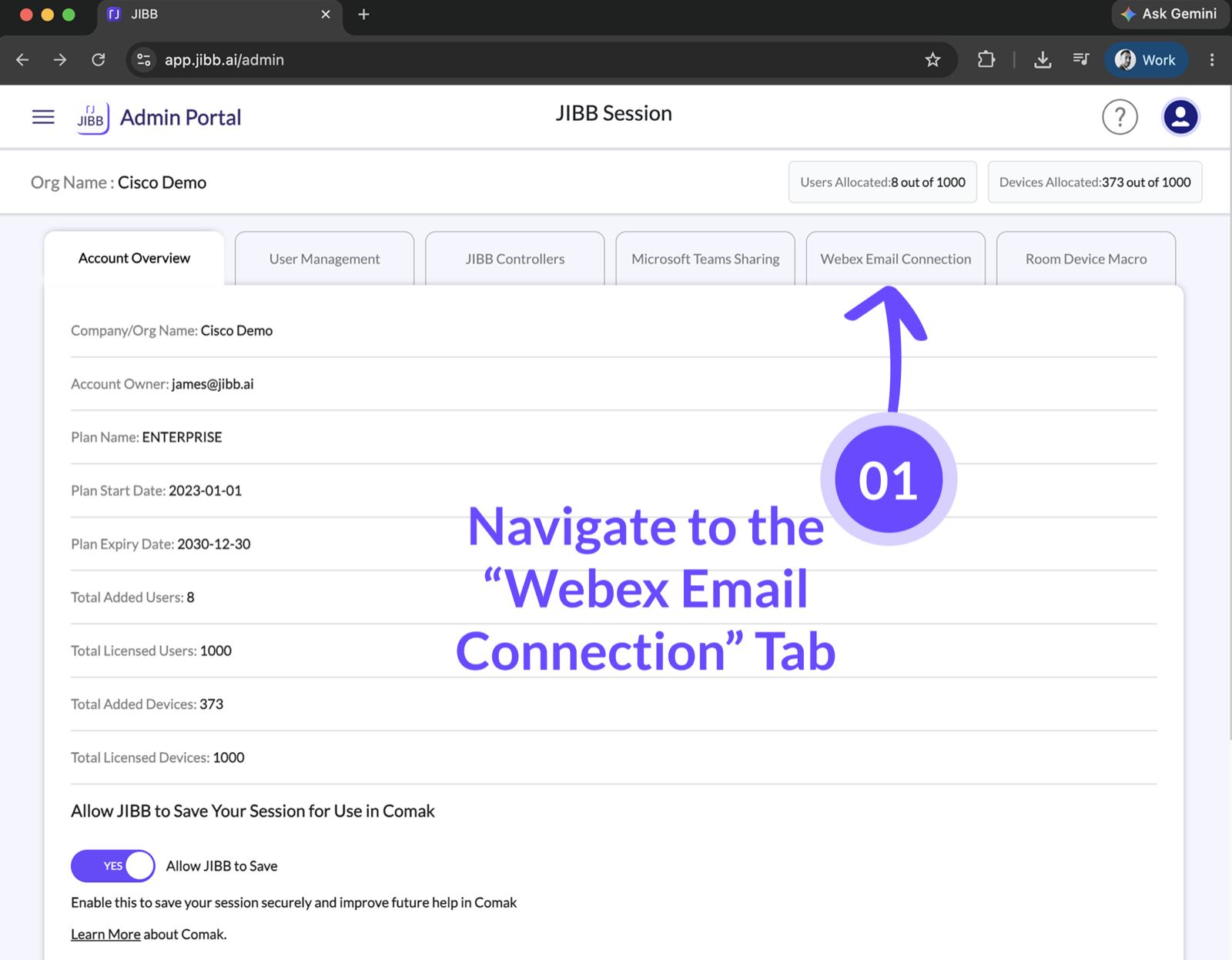
Task: Click the Org Name Cisco Demo label
Action: 119,182
